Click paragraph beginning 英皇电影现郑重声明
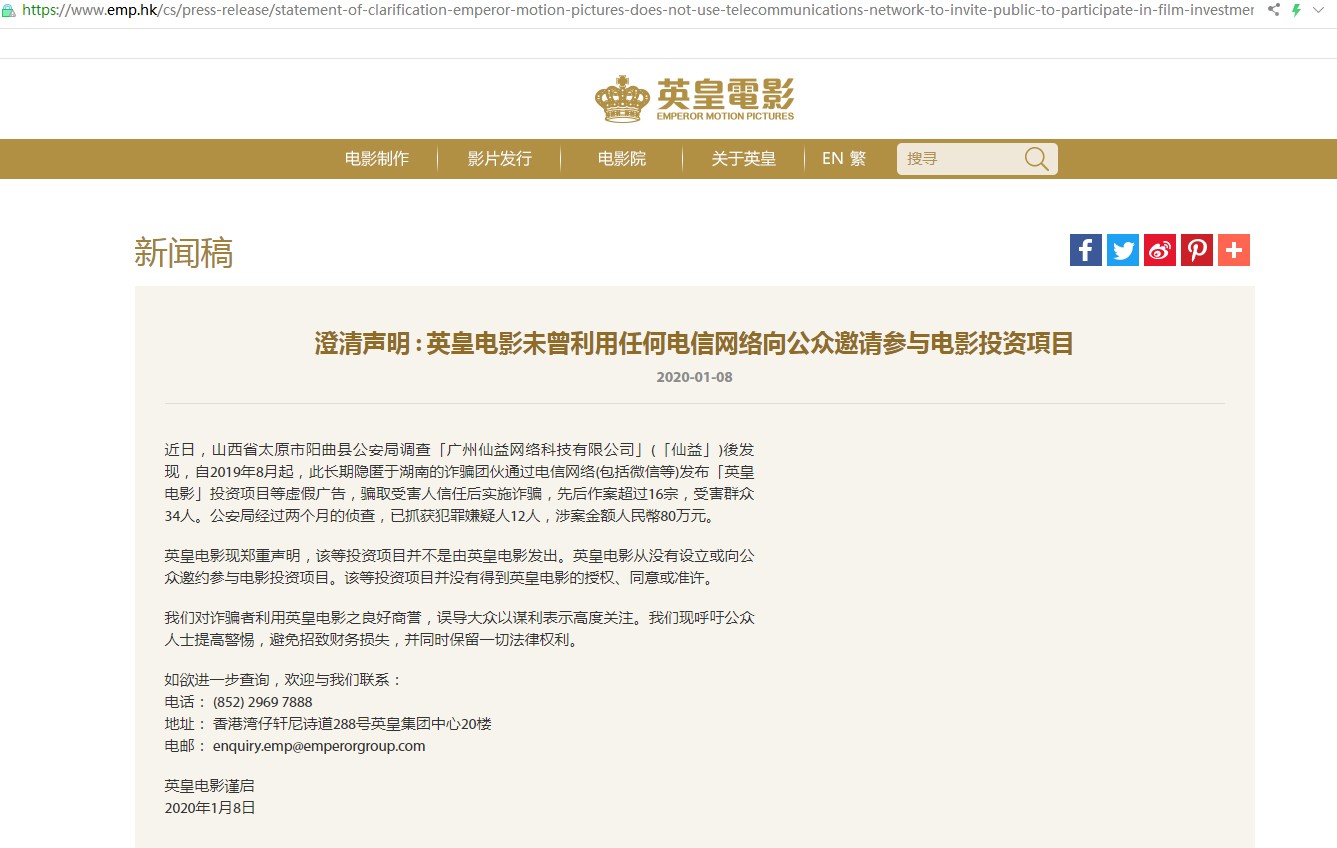The image size is (1337, 848). coord(460,566)
